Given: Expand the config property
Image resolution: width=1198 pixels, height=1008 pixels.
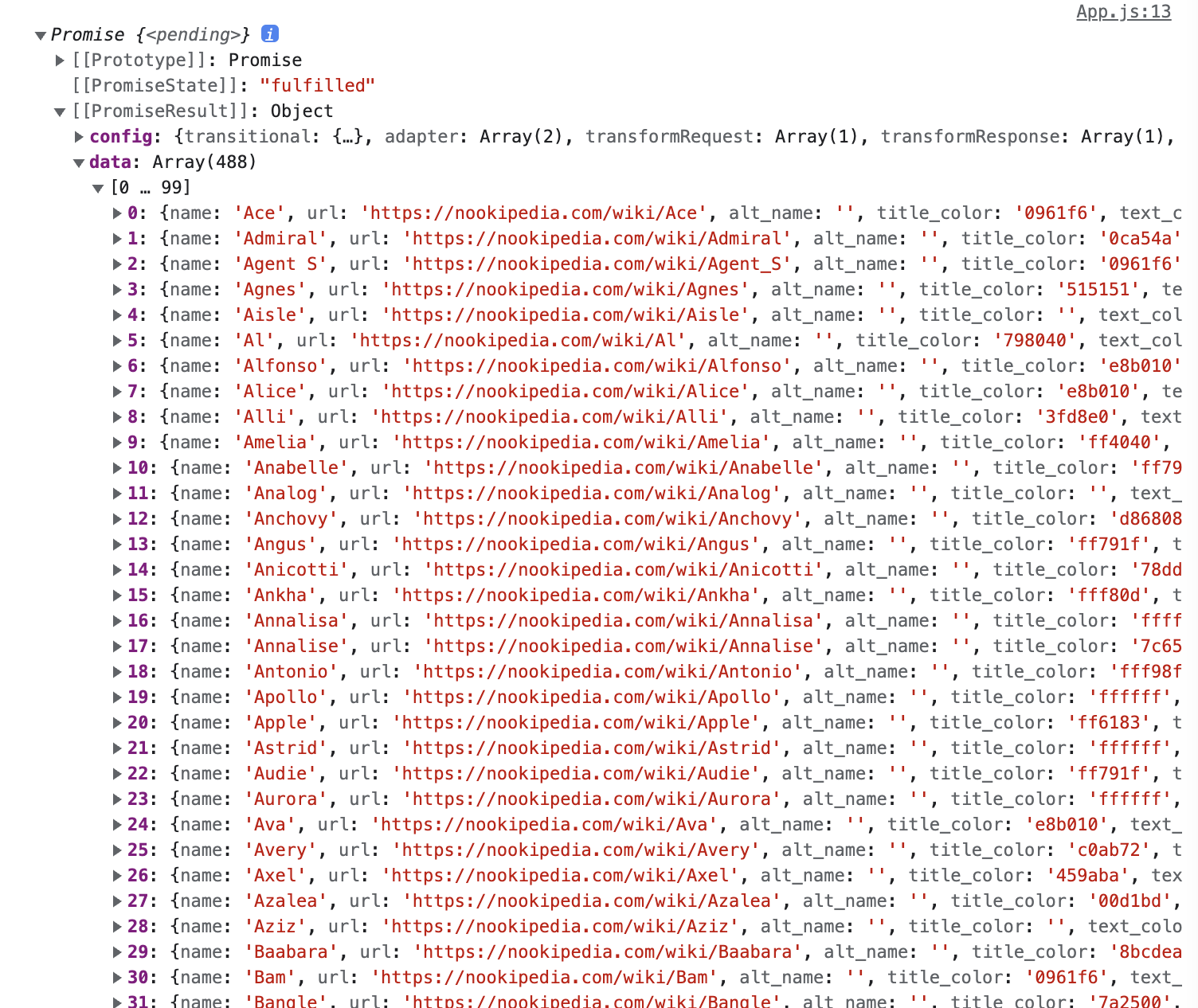Looking at the screenshot, I should (x=79, y=137).
